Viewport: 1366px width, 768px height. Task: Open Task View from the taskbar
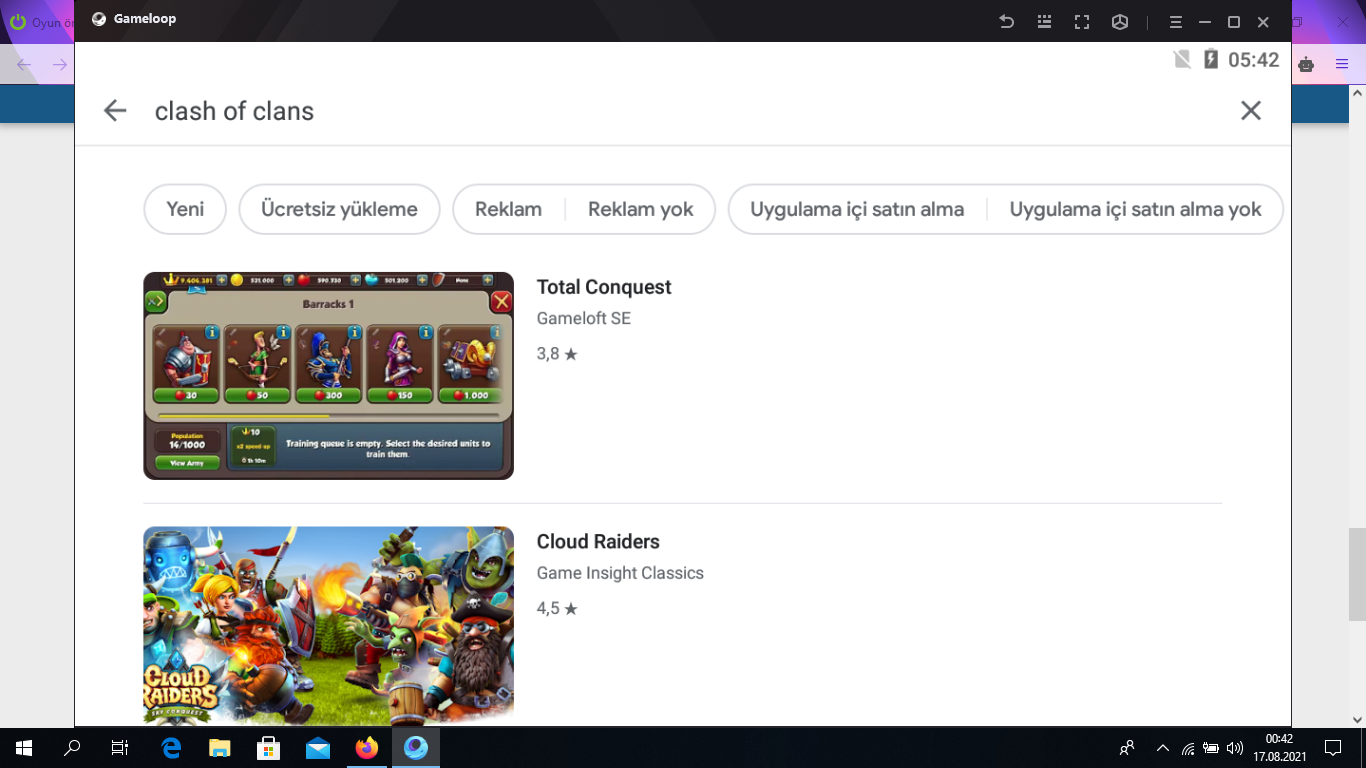pyautogui.click(x=120, y=748)
